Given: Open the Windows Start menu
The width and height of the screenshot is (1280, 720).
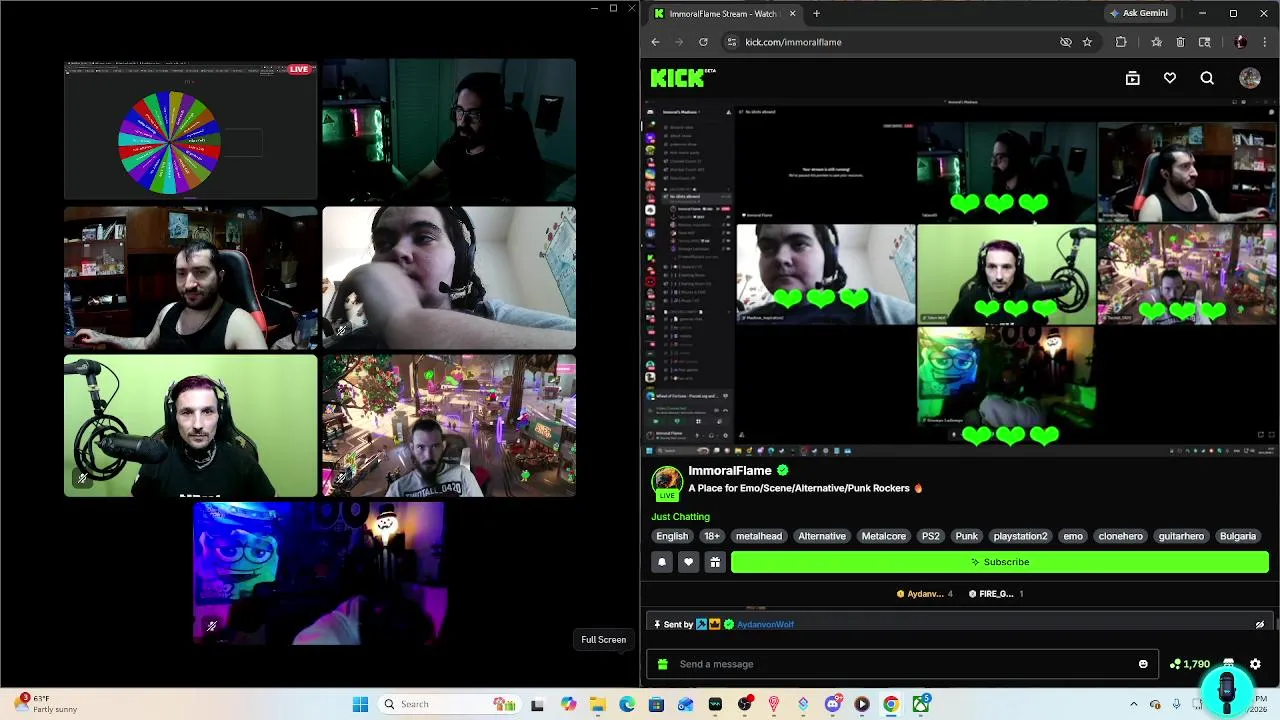Looking at the screenshot, I should pos(361,704).
